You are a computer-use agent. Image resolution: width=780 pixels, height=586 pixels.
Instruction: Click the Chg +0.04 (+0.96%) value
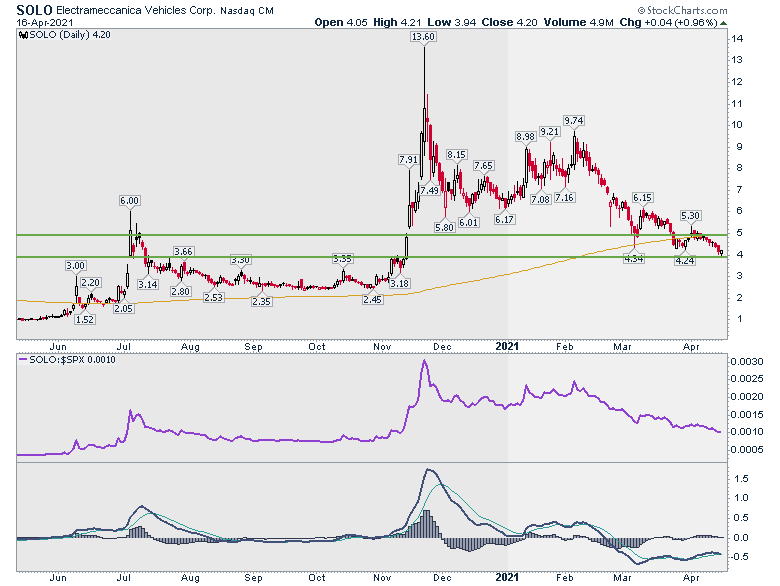click(669, 22)
